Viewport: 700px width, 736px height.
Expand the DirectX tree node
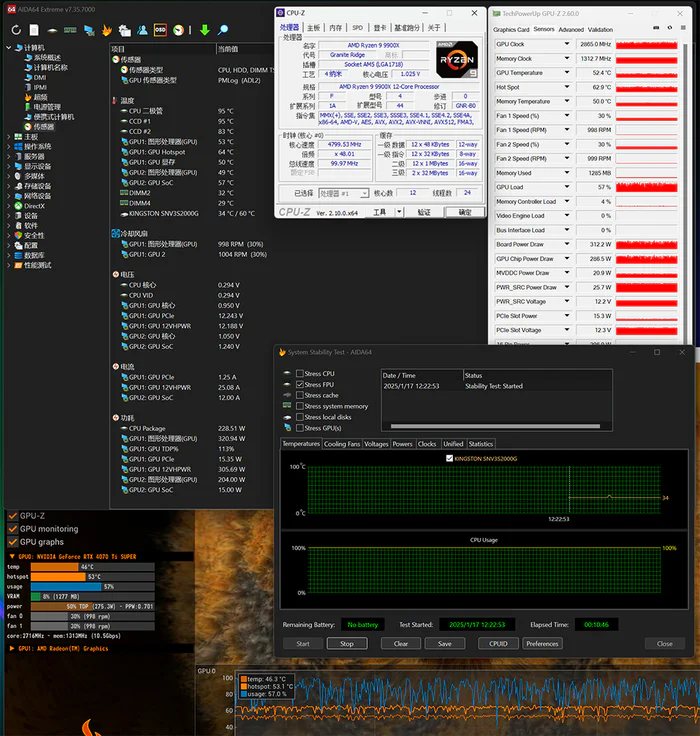point(9,206)
